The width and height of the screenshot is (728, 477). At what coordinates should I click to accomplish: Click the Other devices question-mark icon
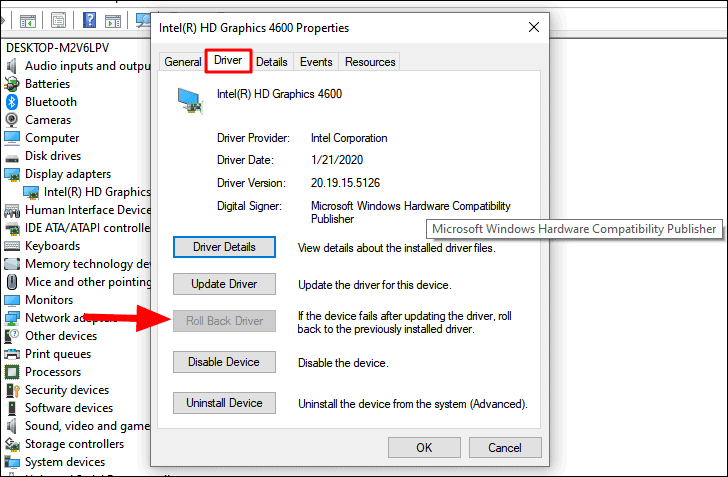click(12, 336)
